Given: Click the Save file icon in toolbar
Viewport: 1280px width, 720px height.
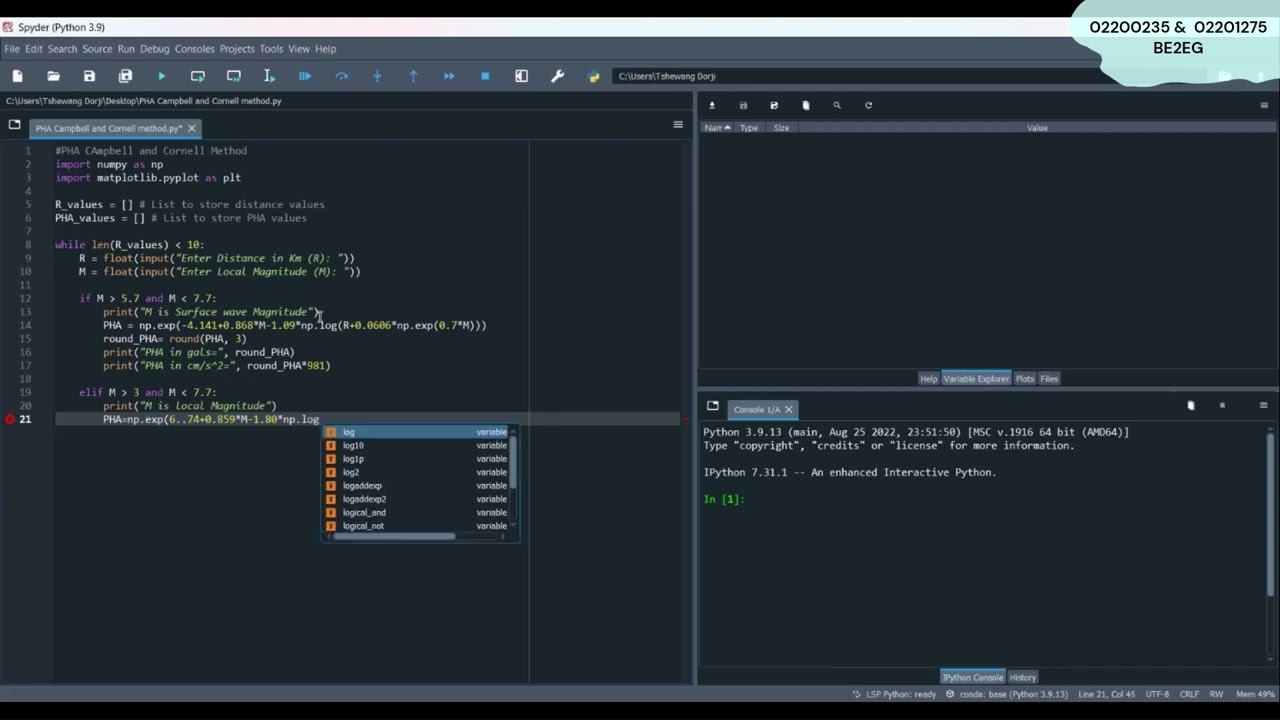Looking at the screenshot, I should tap(89, 76).
